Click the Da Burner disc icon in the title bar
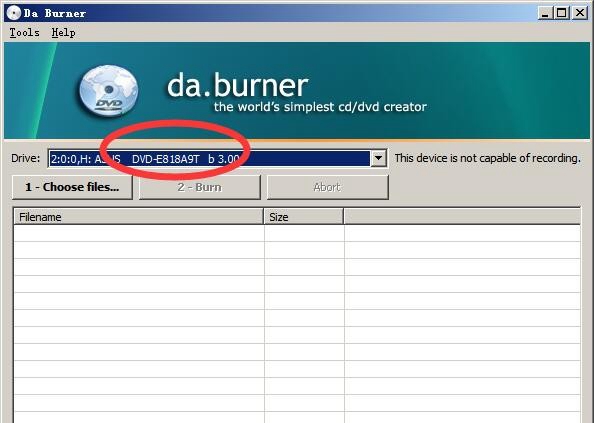Screen dimensions: 594x423 (14, 13)
